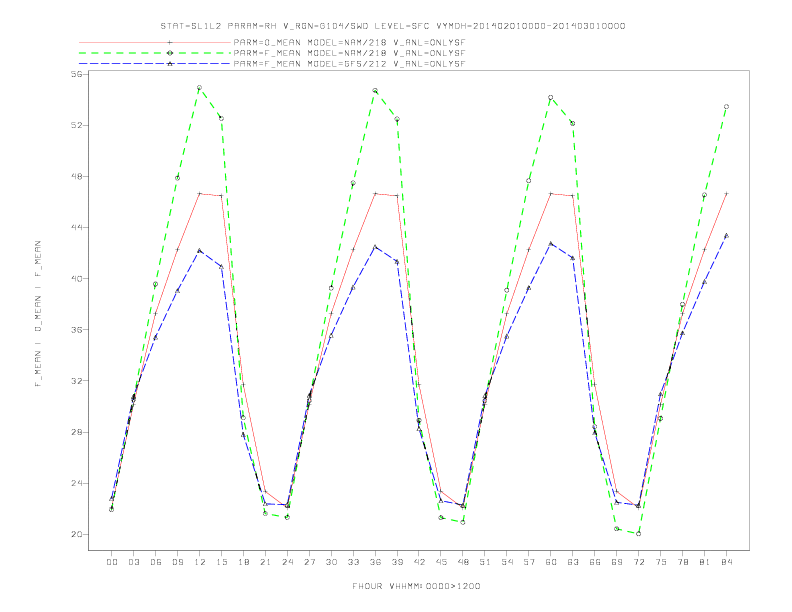The height and width of the screenshot is (612, 792).
Task: Click the y-axis tick label 24
Action: 78,483
